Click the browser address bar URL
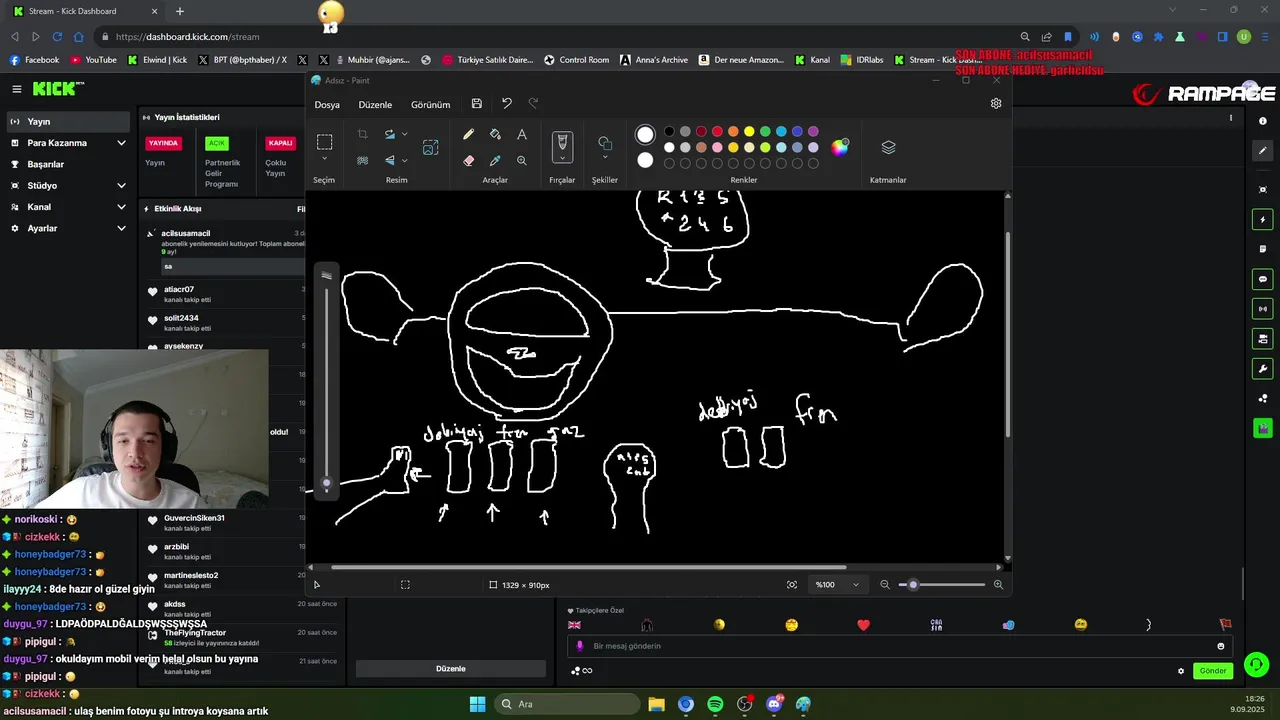This screenshot has height=720, width=1280. click(x=187, y=37)
